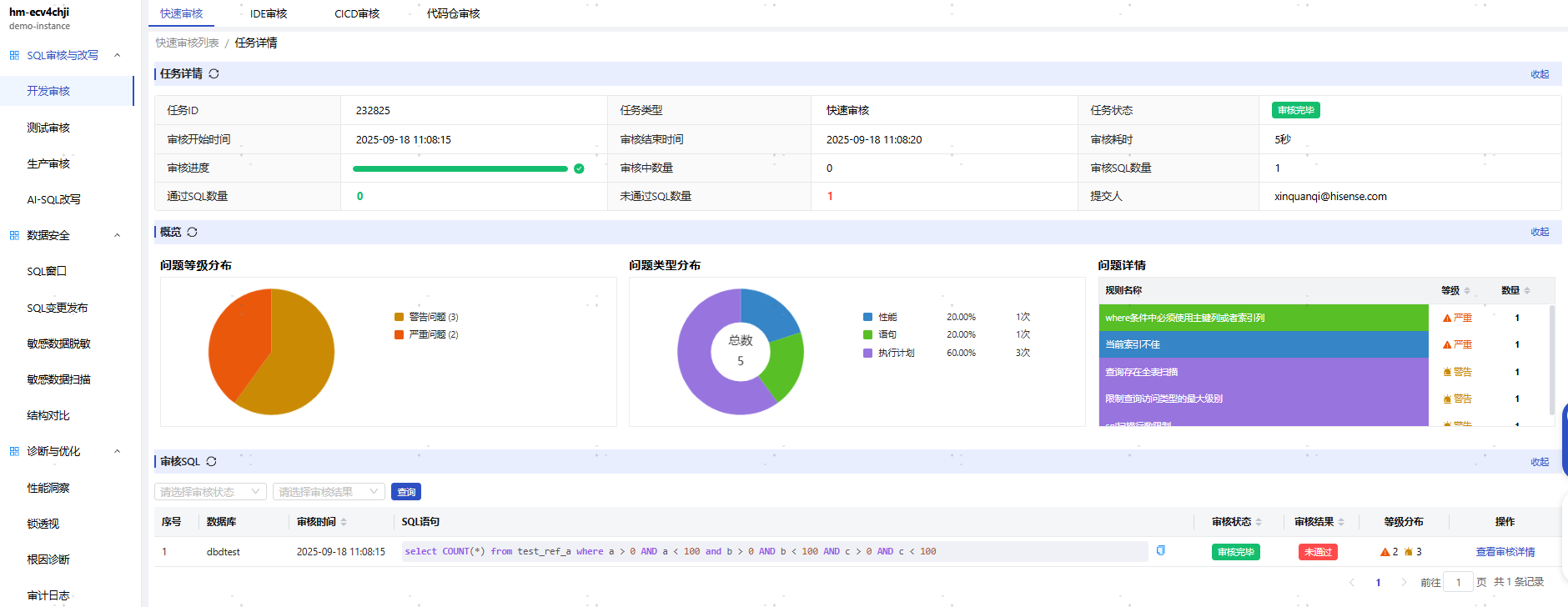
Task: Open 查看审核详情 link
Action: point(1505,552)
